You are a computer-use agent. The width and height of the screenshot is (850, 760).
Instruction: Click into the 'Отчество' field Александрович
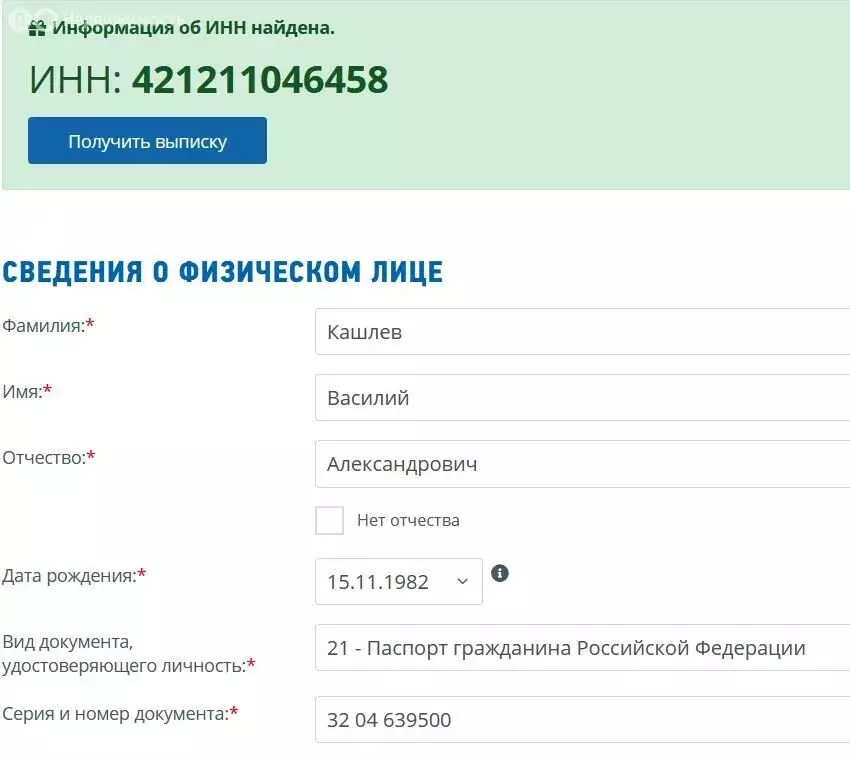(582, 464)
